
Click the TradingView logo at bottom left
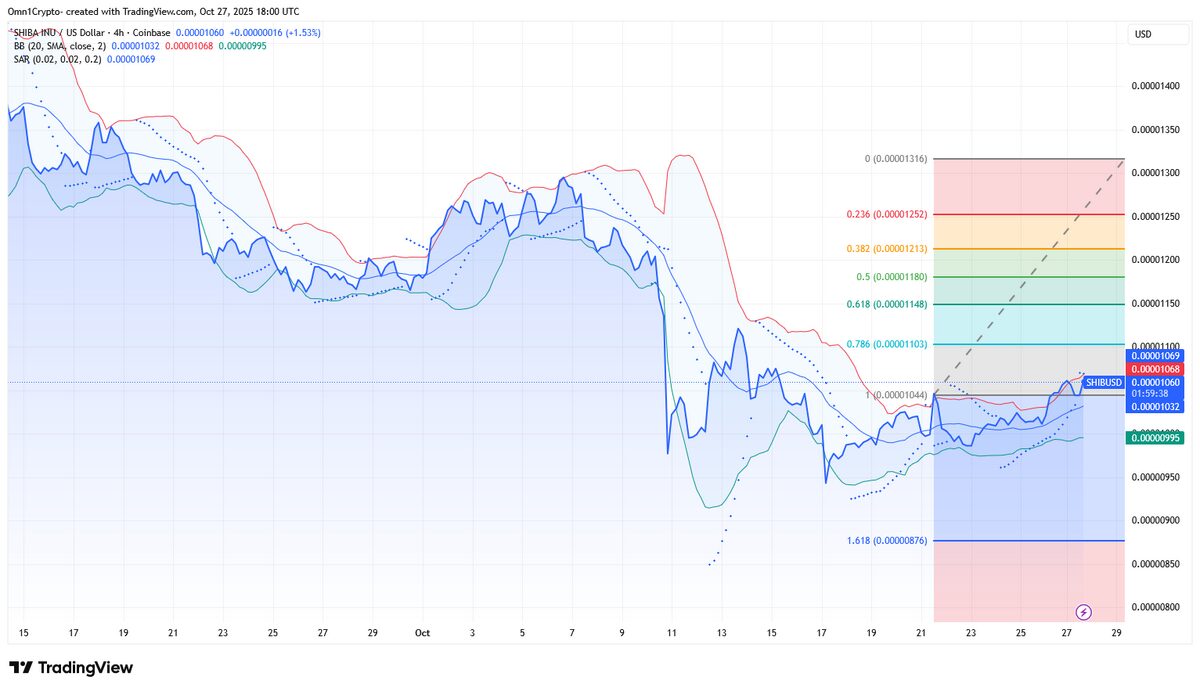[71, 668]
